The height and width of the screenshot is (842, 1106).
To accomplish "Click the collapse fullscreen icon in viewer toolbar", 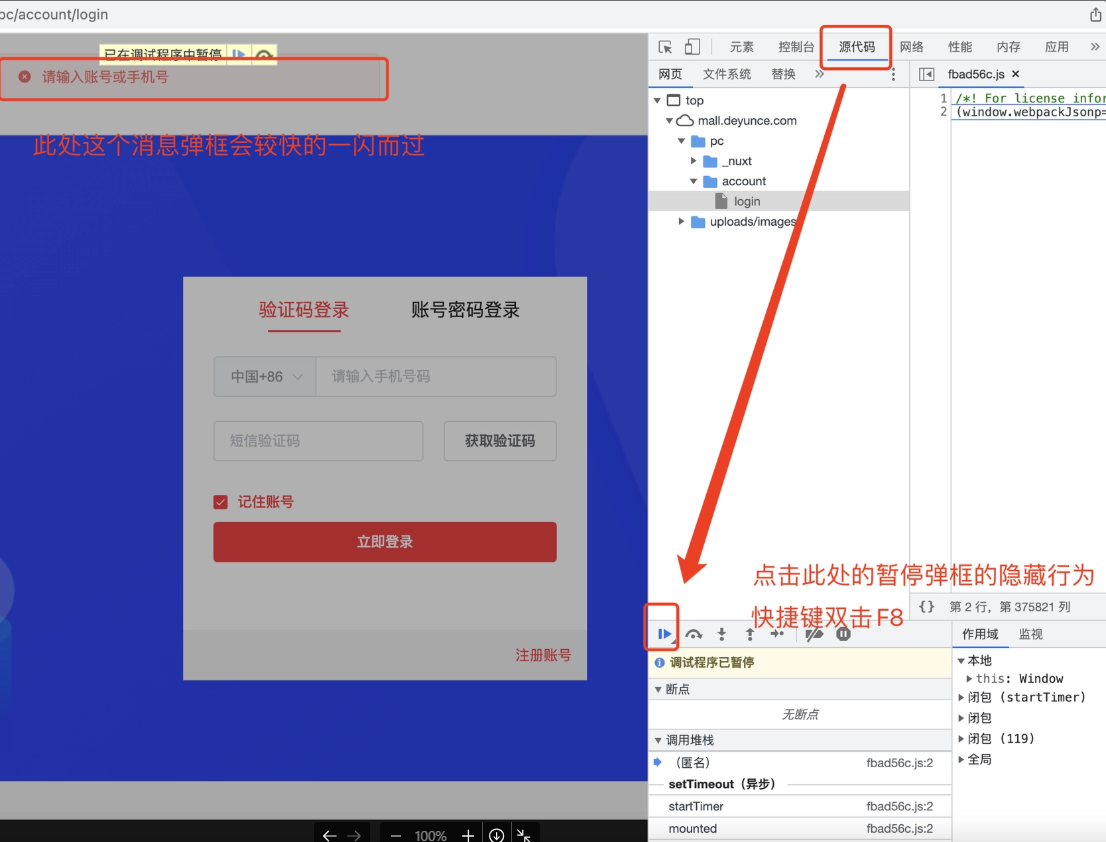I will [523, 835].
